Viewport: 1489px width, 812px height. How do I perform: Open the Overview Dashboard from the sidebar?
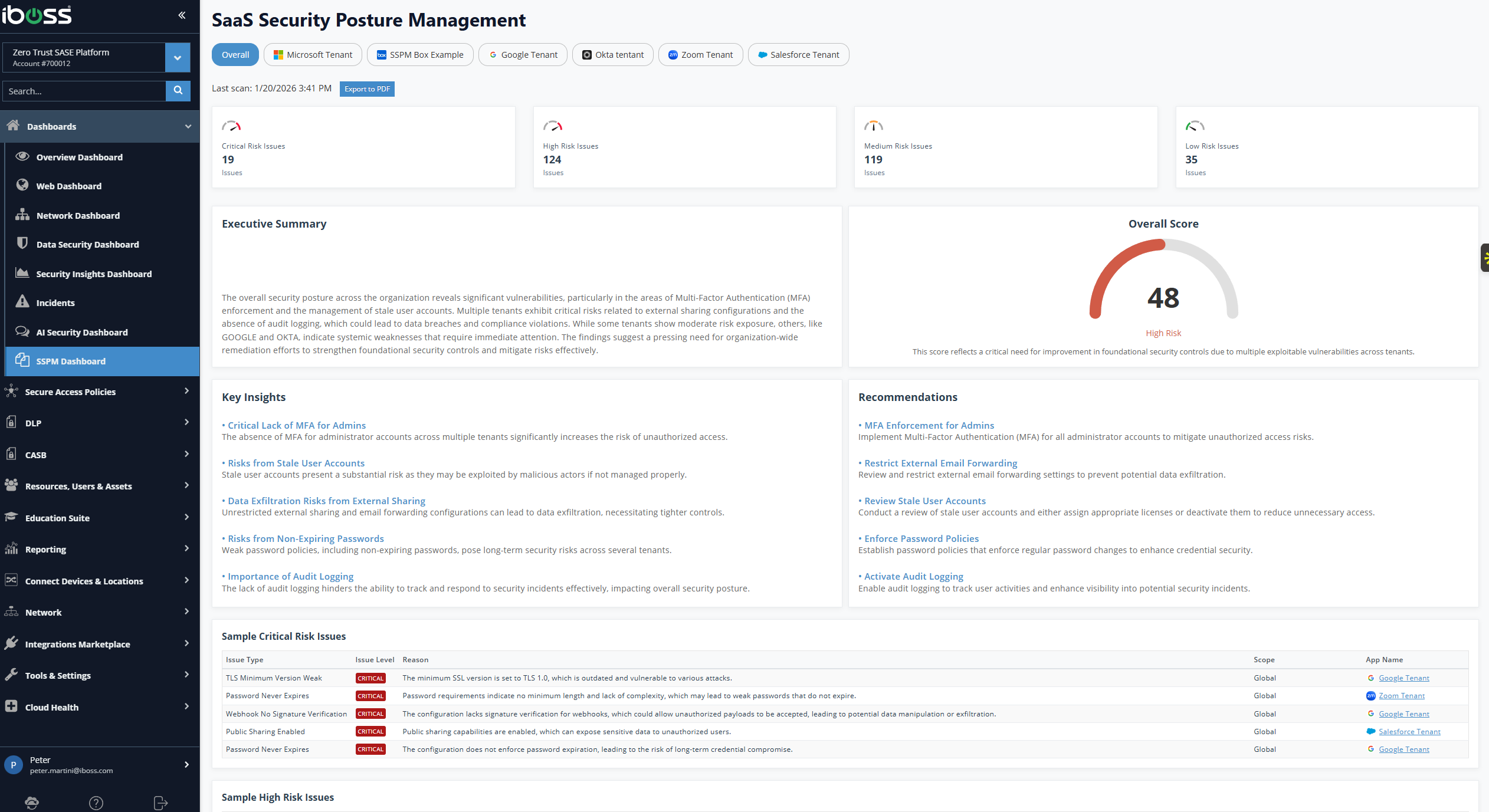coord(80,157)
